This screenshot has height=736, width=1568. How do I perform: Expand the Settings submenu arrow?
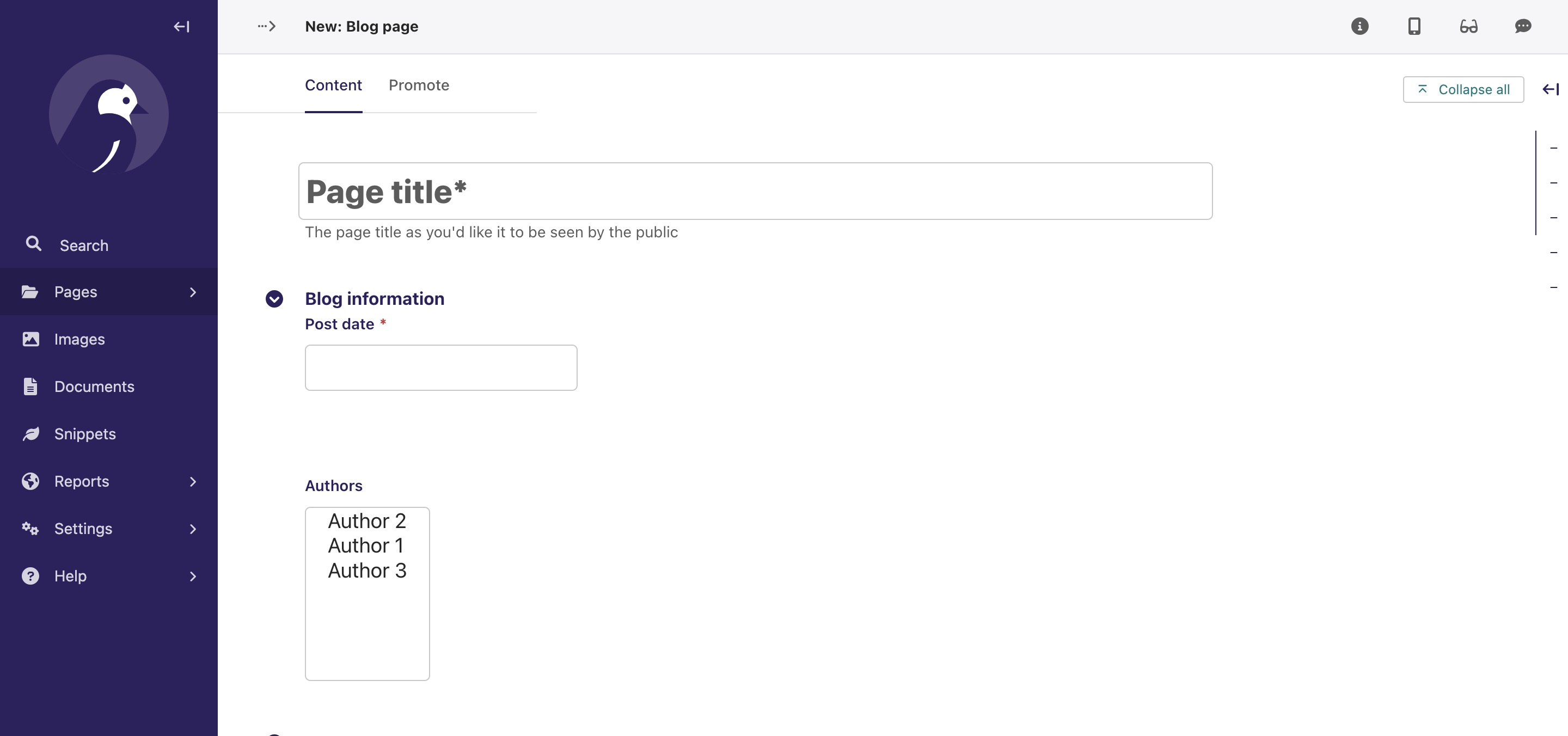point(193,529)
